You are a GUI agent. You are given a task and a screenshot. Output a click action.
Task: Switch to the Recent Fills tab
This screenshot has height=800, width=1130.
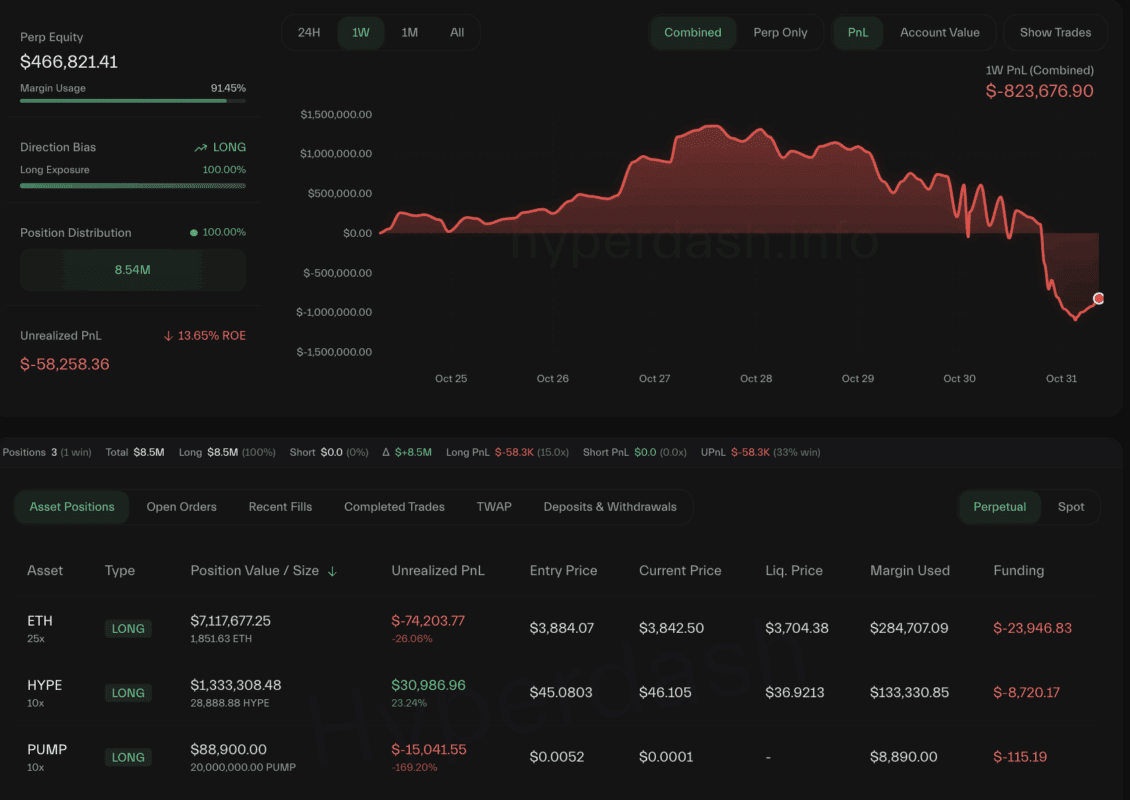280,507
